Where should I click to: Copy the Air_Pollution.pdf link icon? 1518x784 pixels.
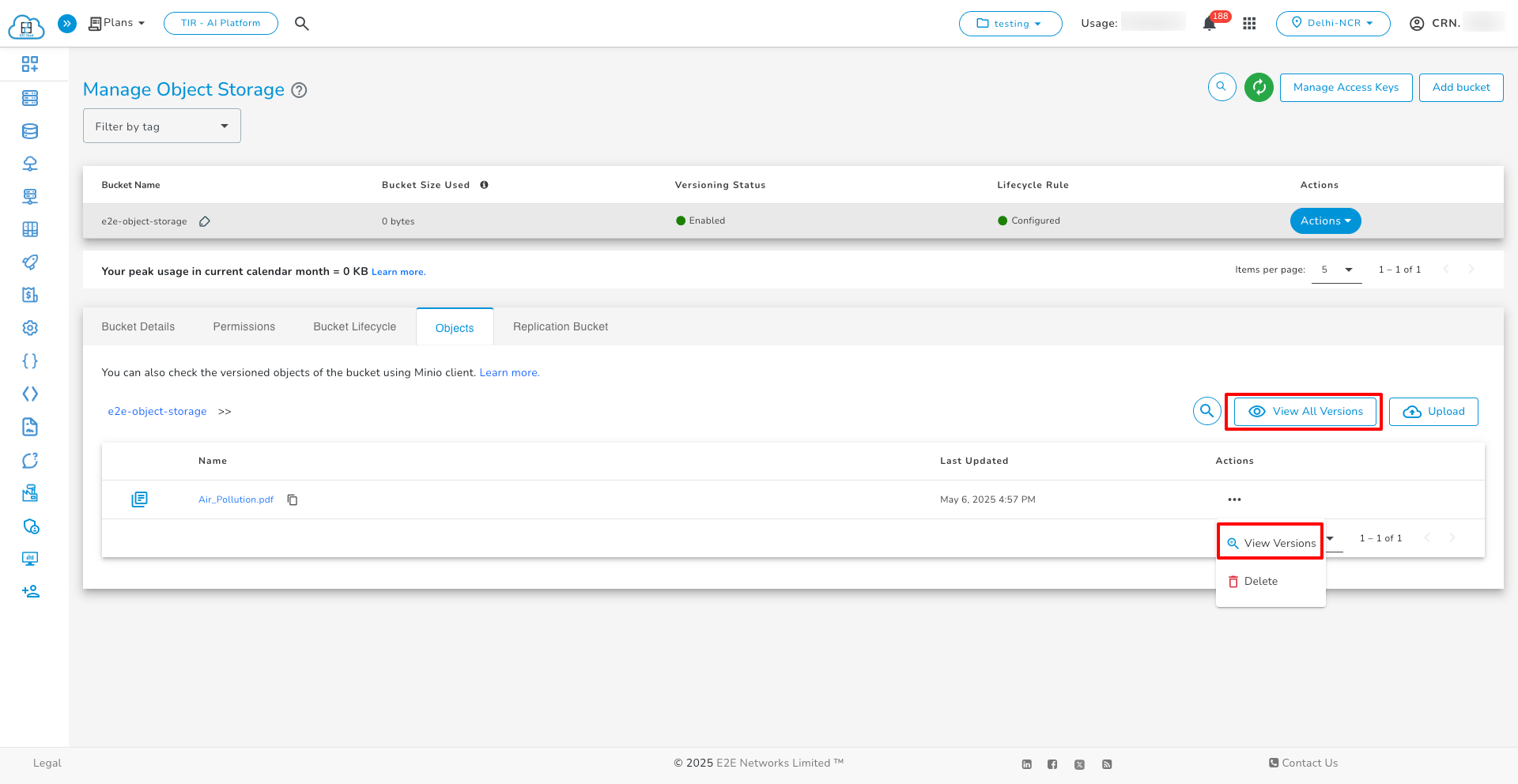pyautogui.click(x=293, y=499)
